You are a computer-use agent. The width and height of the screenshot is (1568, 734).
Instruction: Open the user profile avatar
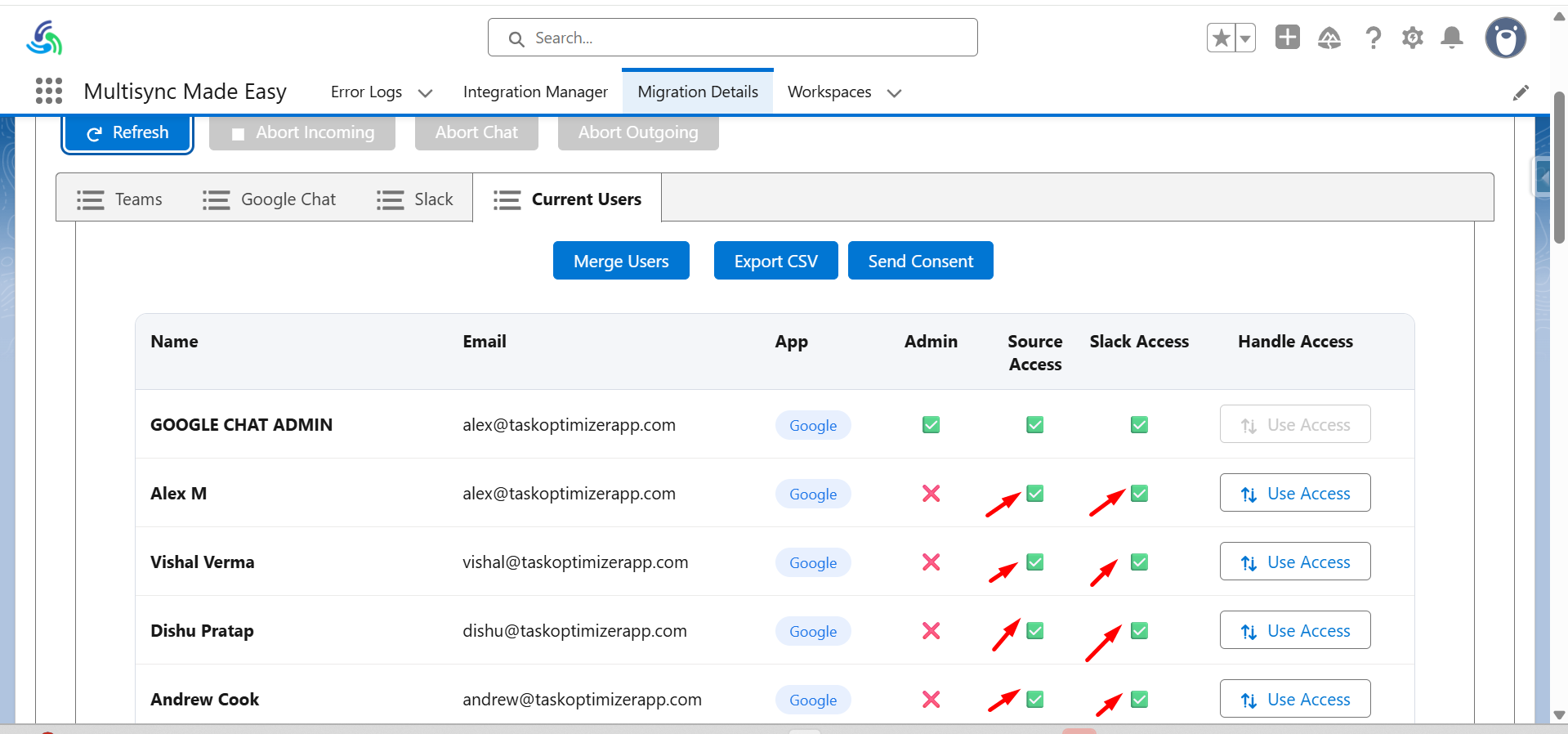point(1506,38)
